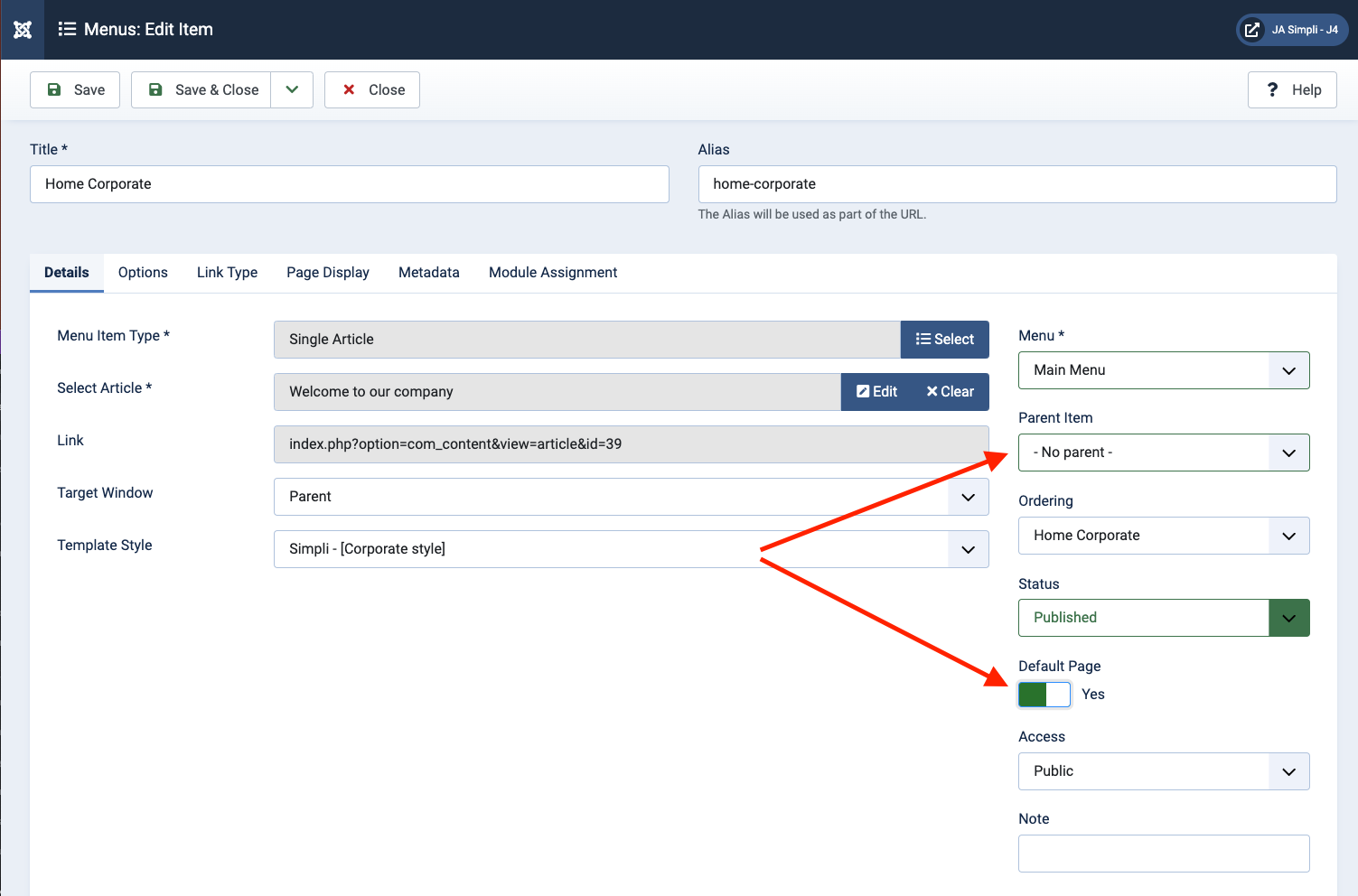This screenshot has height=896, width=1358.
Task: Open the Status Published dropdown
Action: pos(1163,618)
